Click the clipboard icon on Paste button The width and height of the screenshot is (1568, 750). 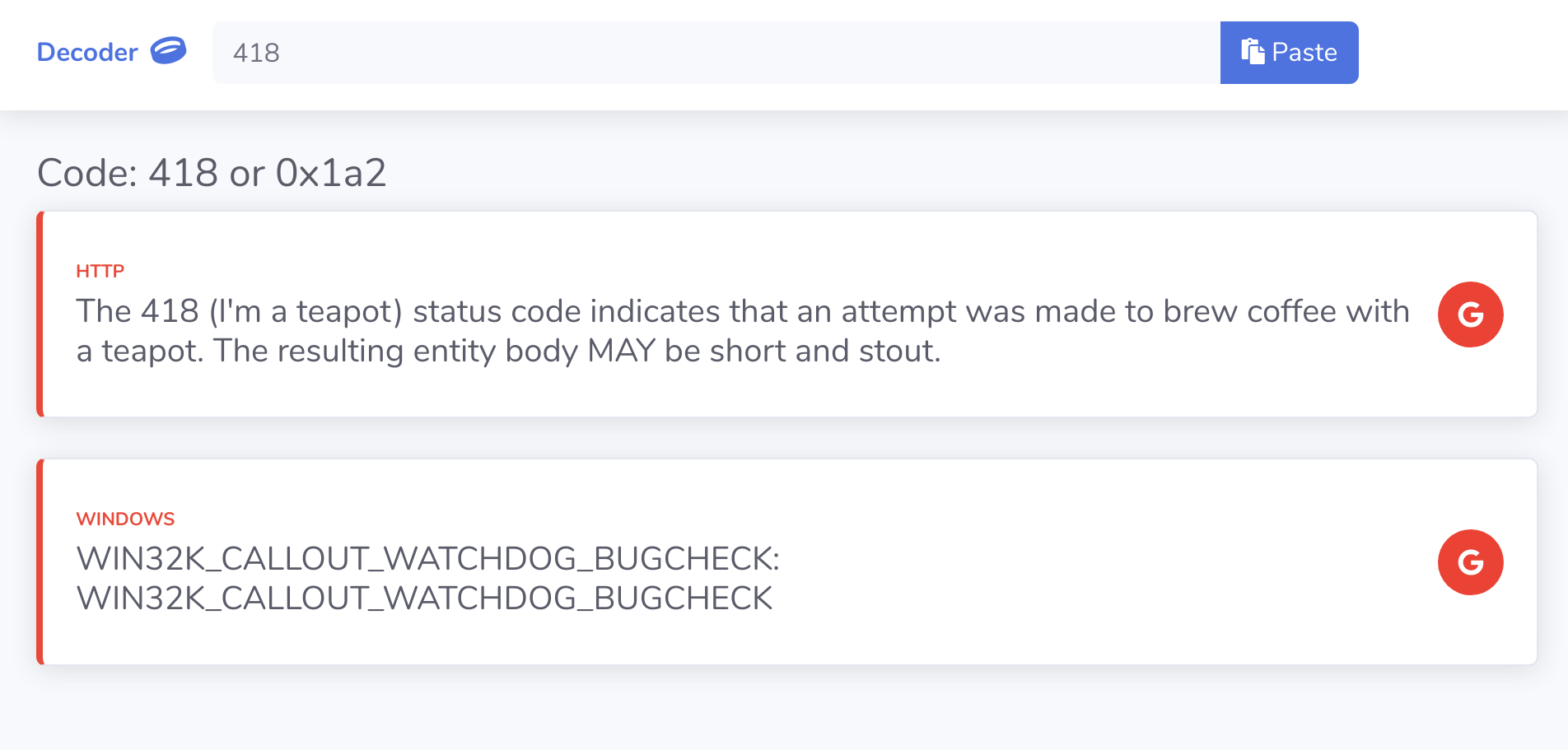(x=1253, y=52)
